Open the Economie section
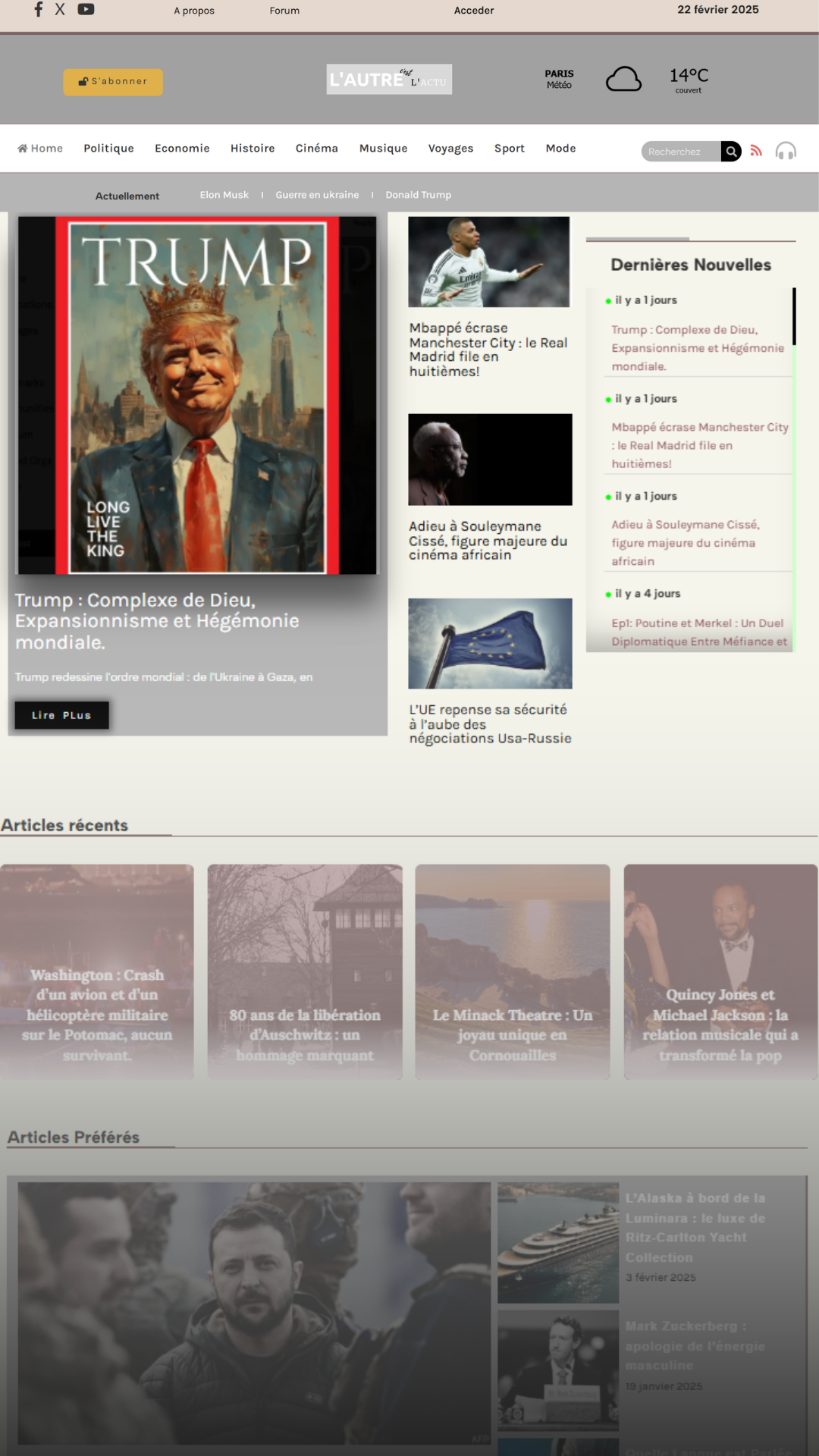This screenshot has width=819, height=1456. pos(182,149)
